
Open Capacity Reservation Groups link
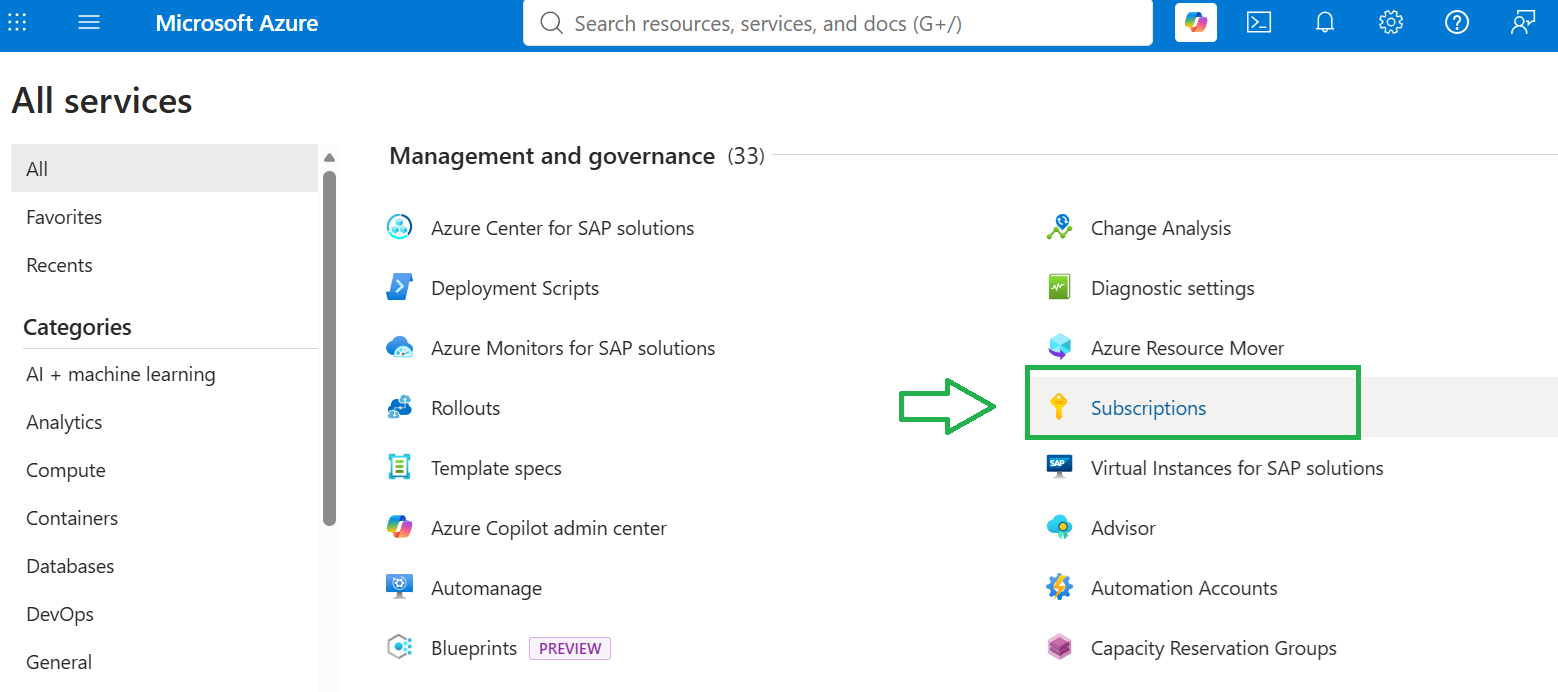pyautogui.click(x=1214, y=648)
